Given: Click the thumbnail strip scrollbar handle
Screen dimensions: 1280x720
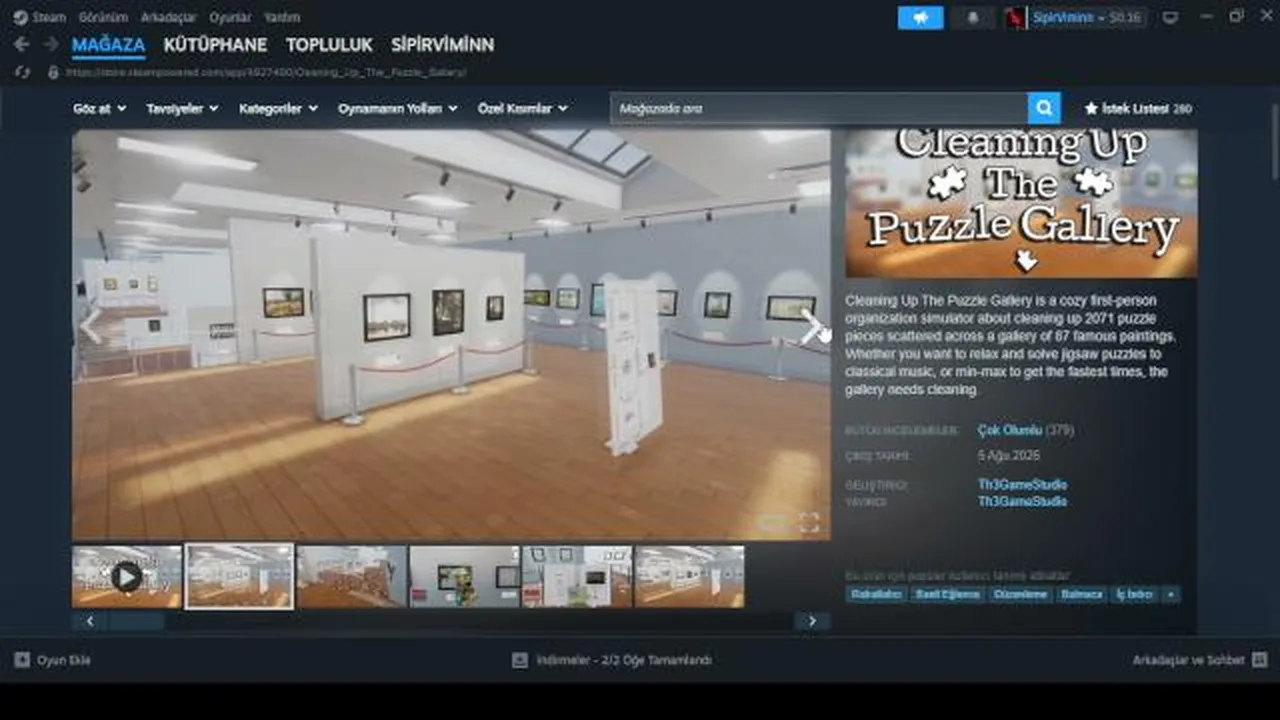Looking at the screenshot, I should click(137, 621).
